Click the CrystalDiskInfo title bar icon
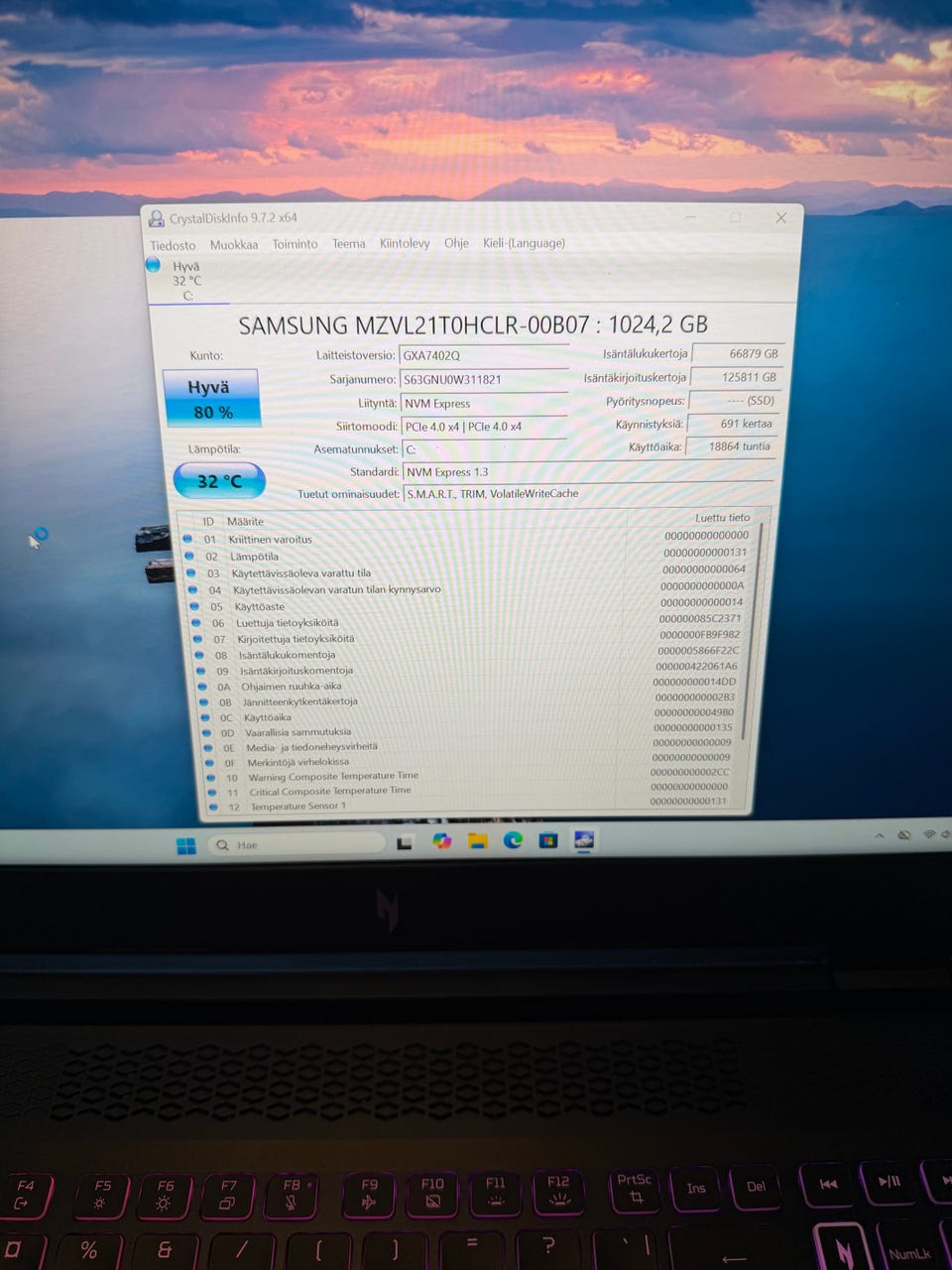The width and height of the screenshot is (952, 1270). 156,218
